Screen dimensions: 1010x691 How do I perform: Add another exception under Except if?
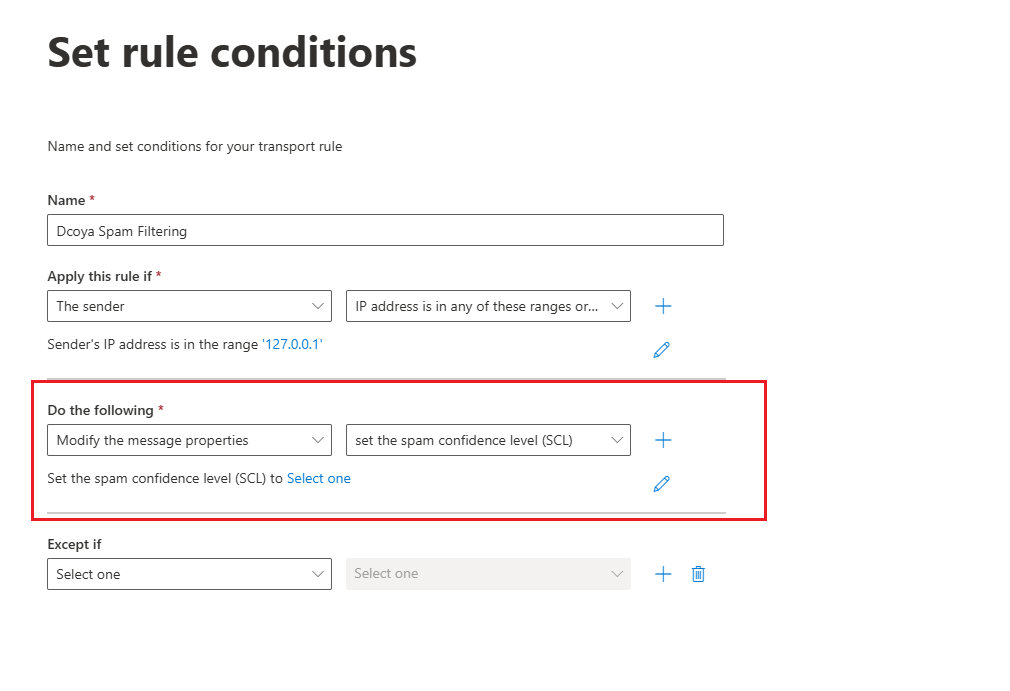(x=663, y=574)
